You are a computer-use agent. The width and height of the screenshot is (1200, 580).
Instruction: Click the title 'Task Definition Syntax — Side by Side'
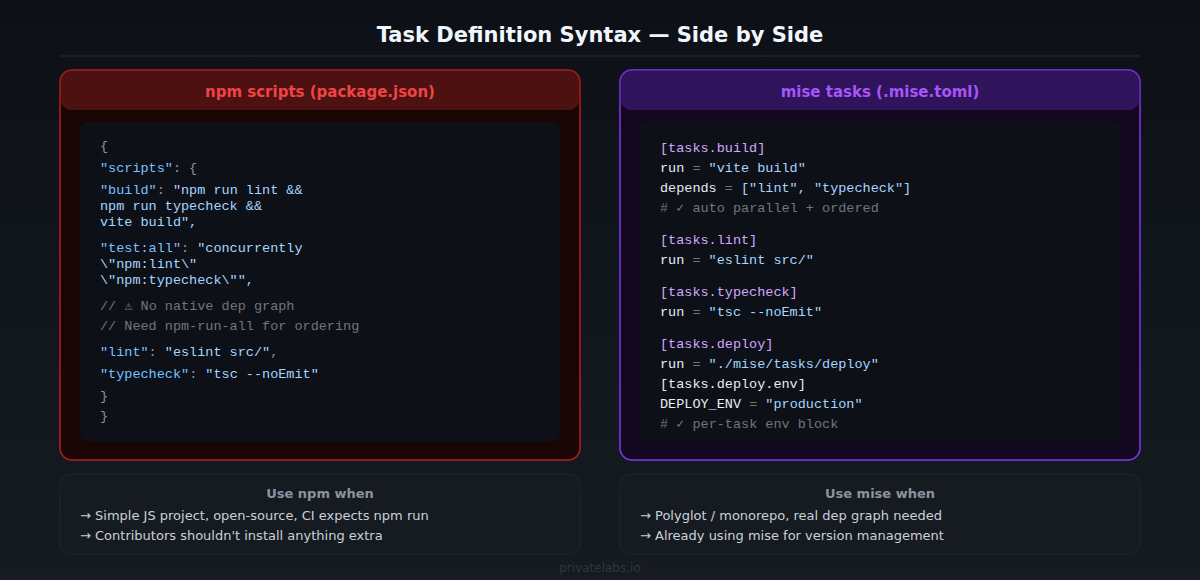[600, 34]
